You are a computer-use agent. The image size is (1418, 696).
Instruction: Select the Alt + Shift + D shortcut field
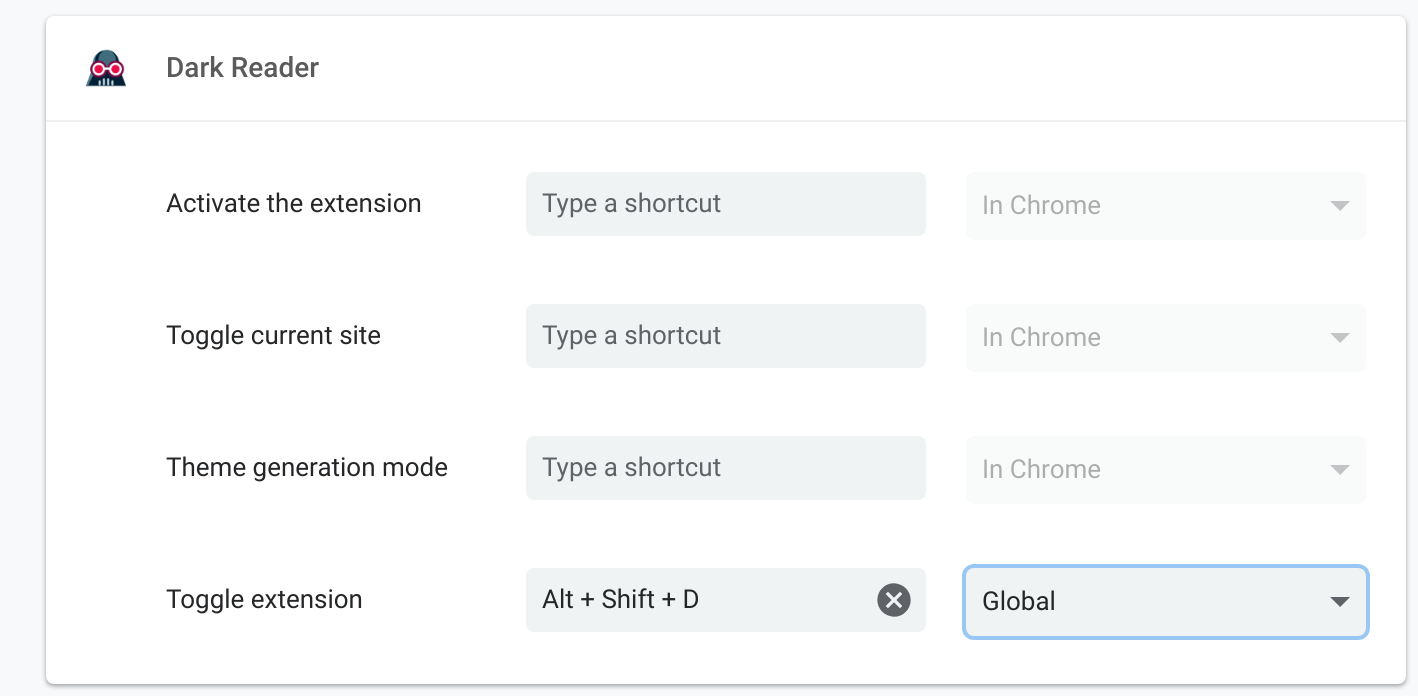[700, 600]
